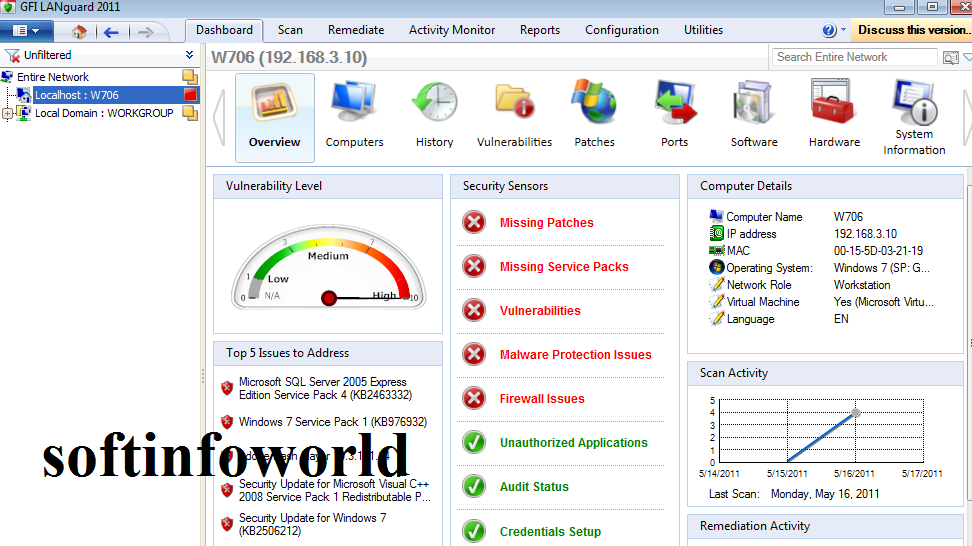Go back with the blue left arrow

(x=112, y=32)
